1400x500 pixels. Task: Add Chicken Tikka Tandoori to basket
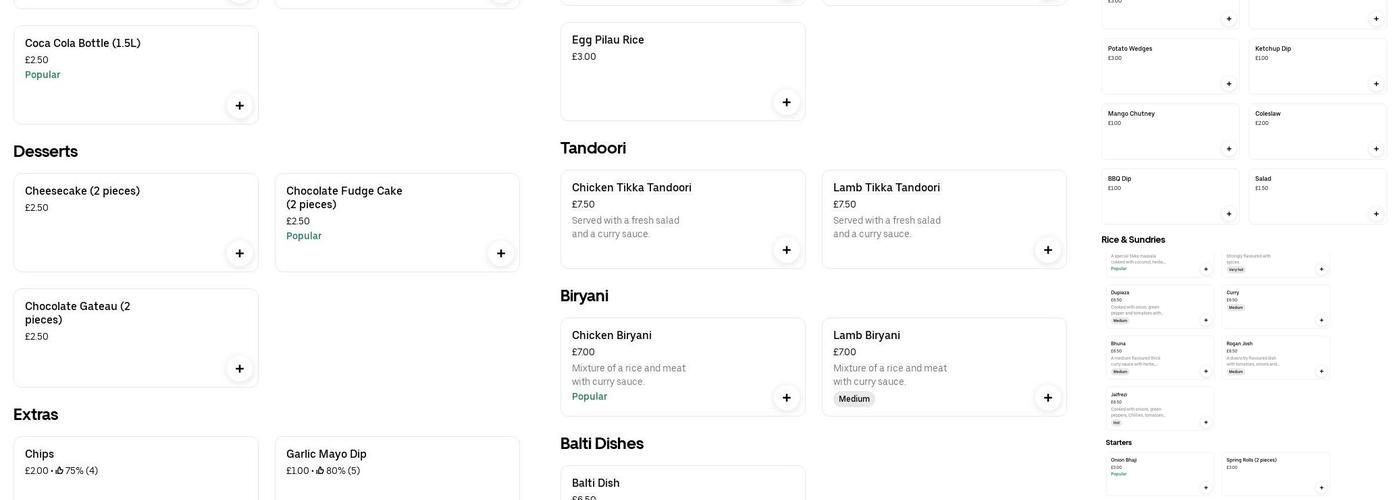[787, 250]
